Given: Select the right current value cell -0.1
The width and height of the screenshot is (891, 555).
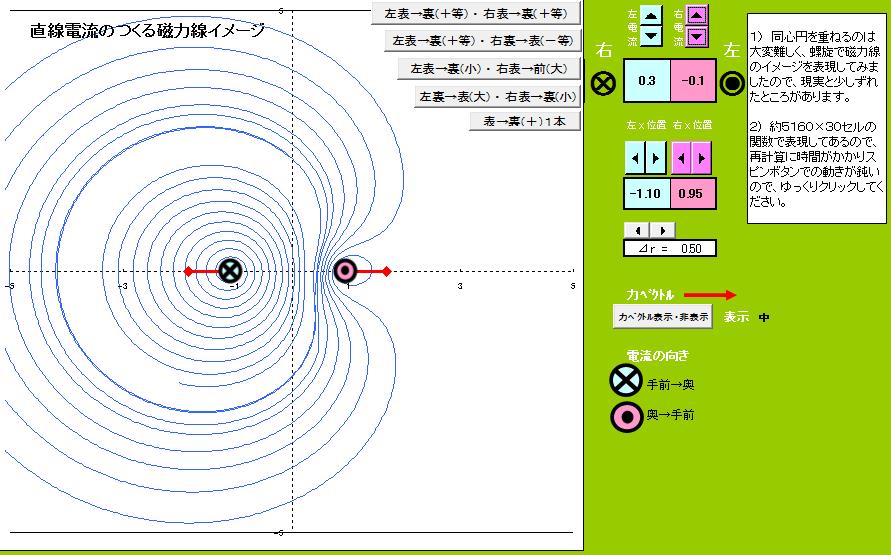Looking at the screenshot, I should pos(693,81).
